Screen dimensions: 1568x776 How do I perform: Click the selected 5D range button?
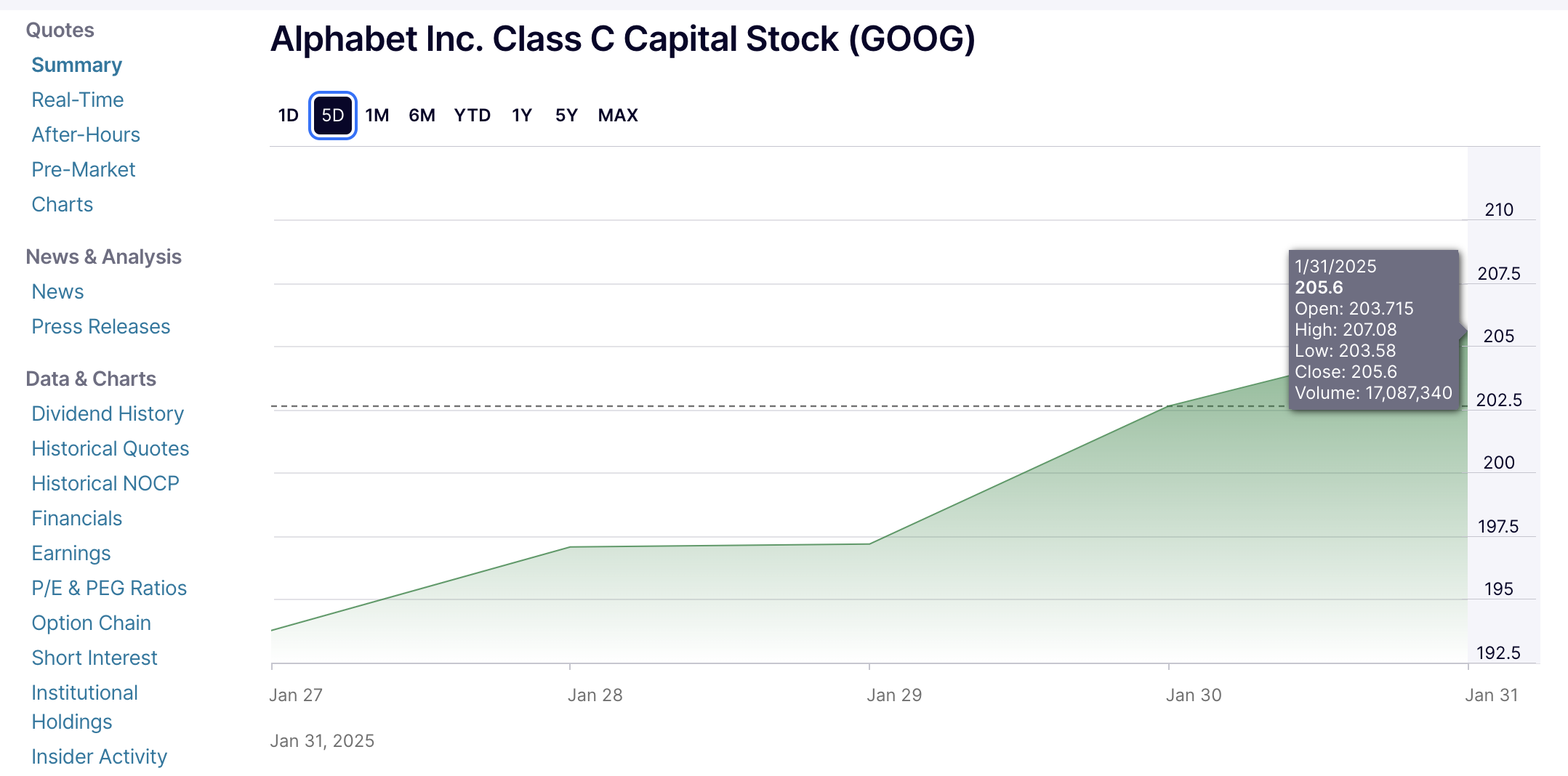click(x=333, y=116)
